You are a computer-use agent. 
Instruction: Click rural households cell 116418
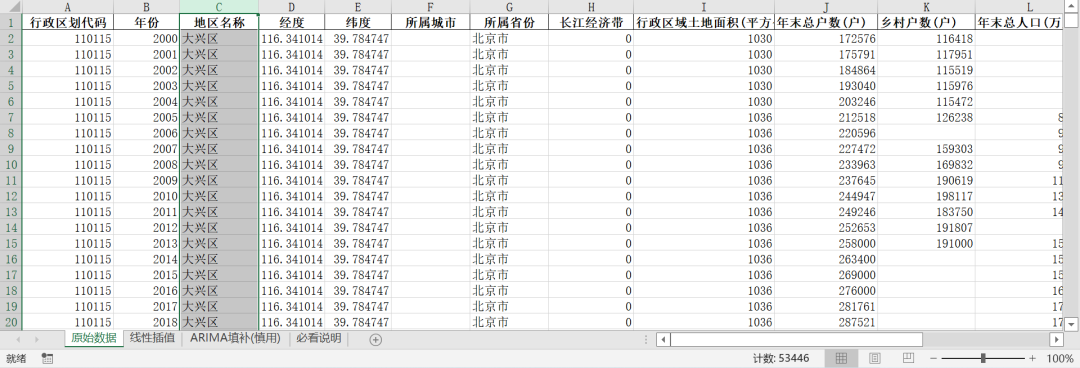coord(926,39)
